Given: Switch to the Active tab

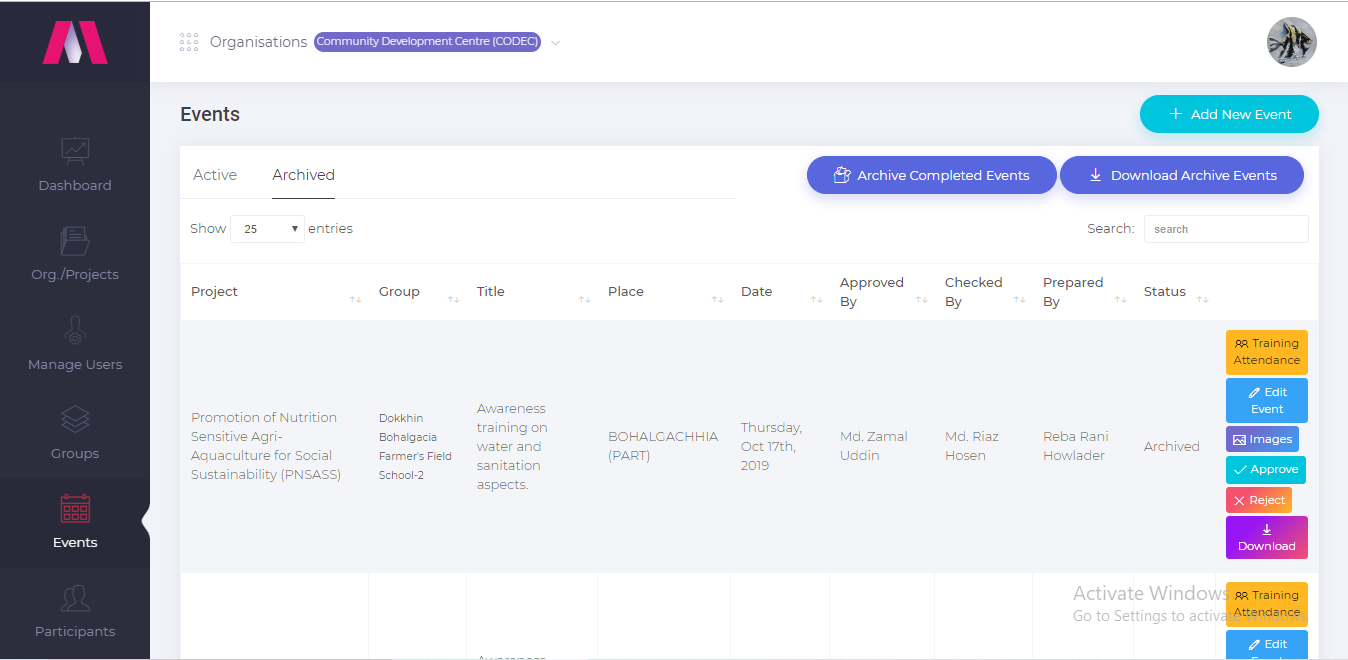Looking at the screenshot, I should pyautogui.click(x=215, y=175).
